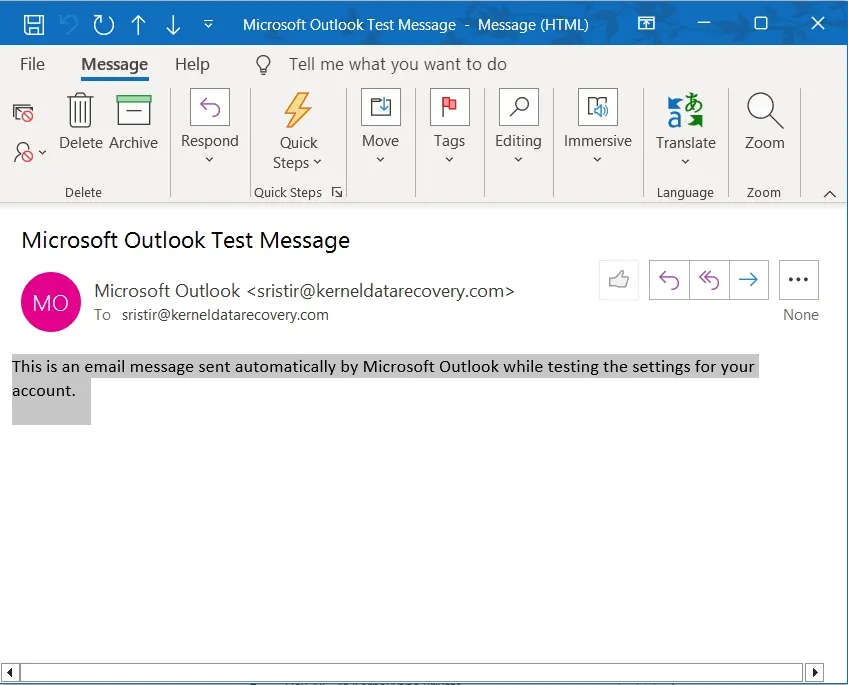
Task: Expand the Editing chevron
Action: pyautogui.click(x=518, y=159)
